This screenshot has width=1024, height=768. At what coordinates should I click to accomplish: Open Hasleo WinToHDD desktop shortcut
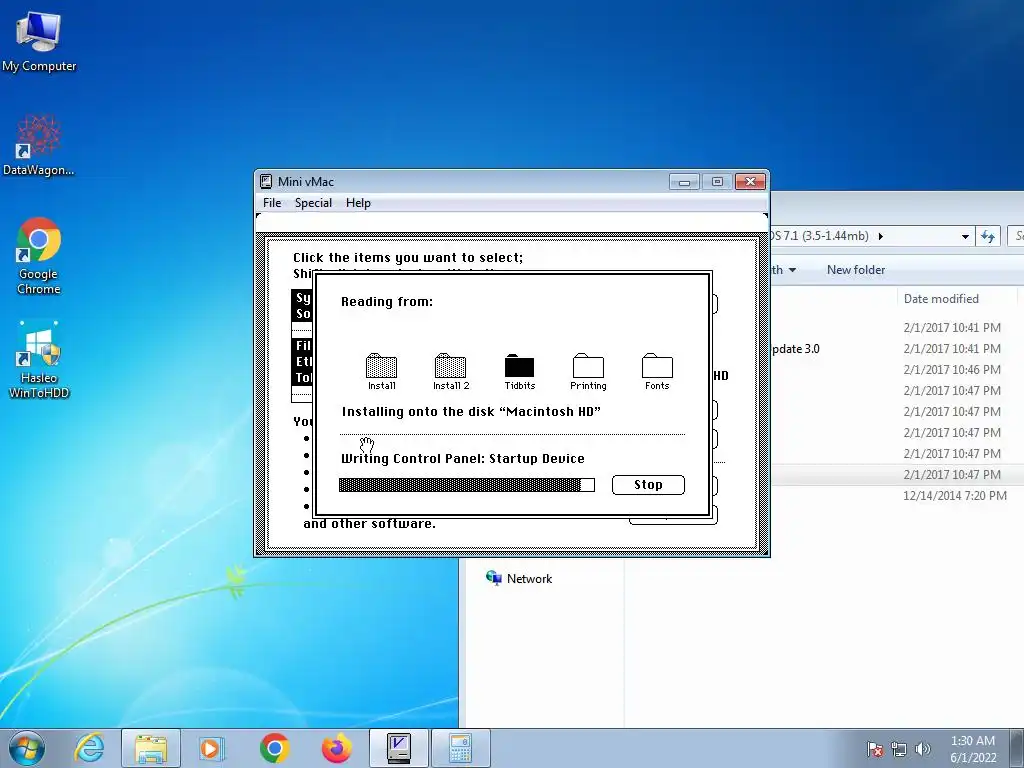coord(39,359)
